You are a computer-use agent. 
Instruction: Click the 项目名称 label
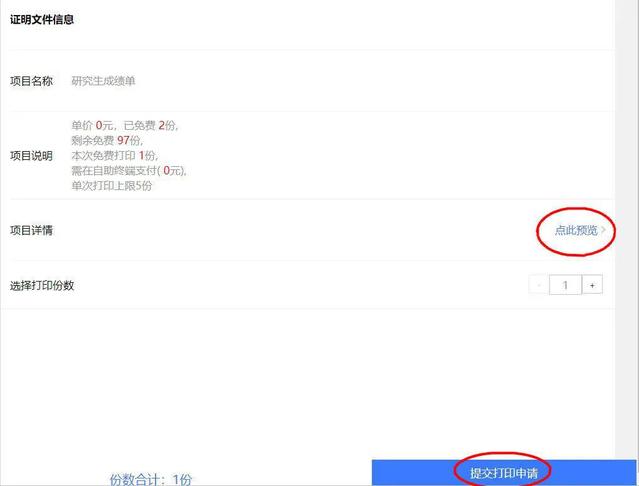pos(31,81)
